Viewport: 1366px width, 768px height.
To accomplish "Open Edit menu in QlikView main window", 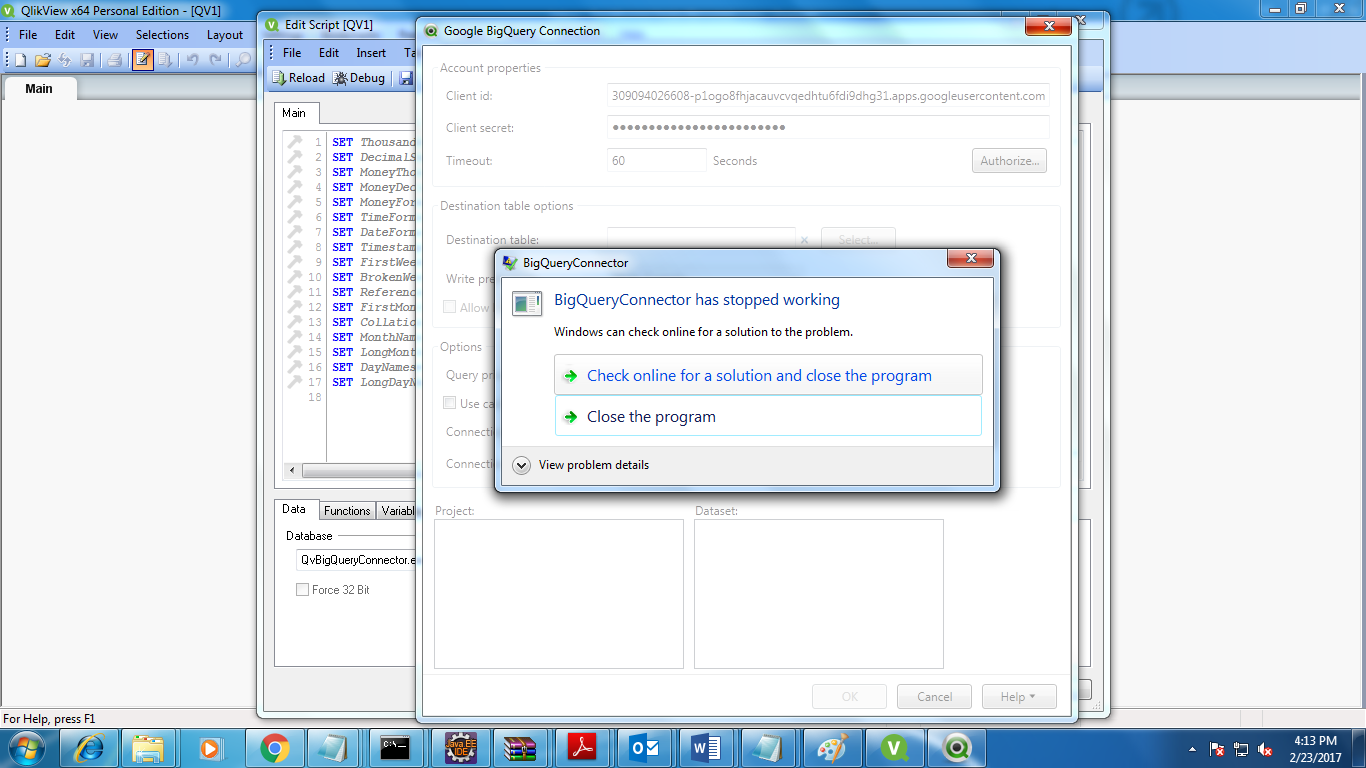I will (65, 34).
